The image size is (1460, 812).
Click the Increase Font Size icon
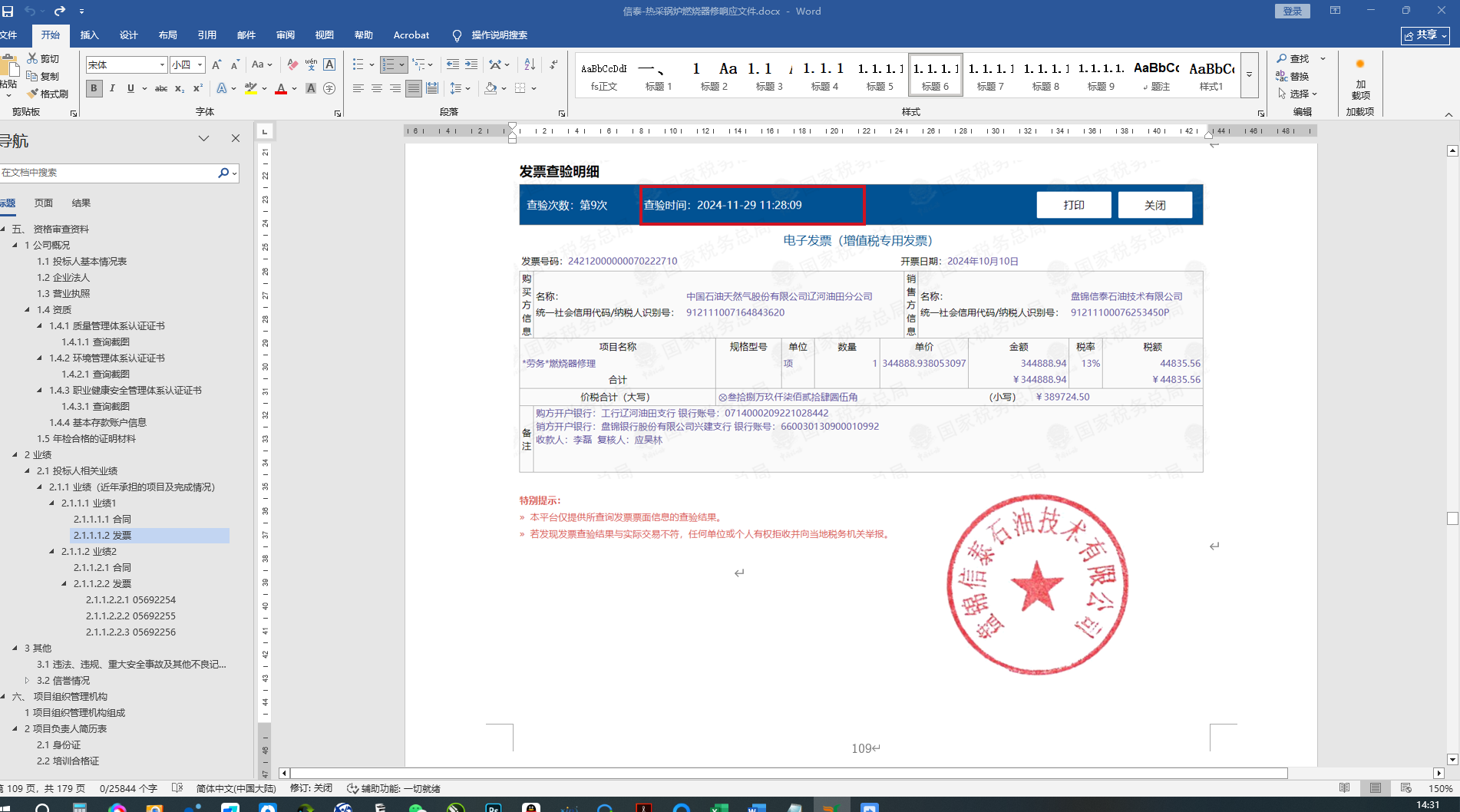pos(216,65)
